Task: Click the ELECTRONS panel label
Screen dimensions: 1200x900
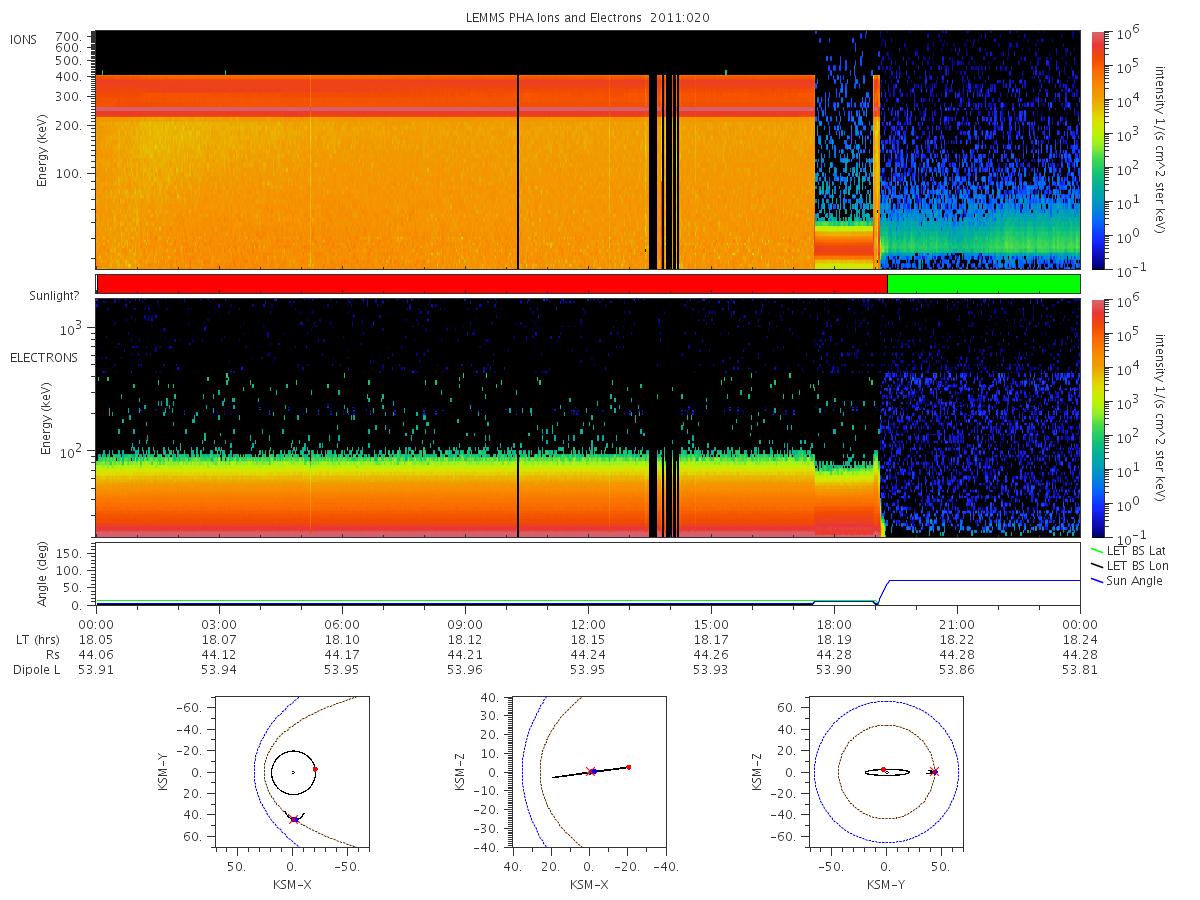Action: [44, 357]
